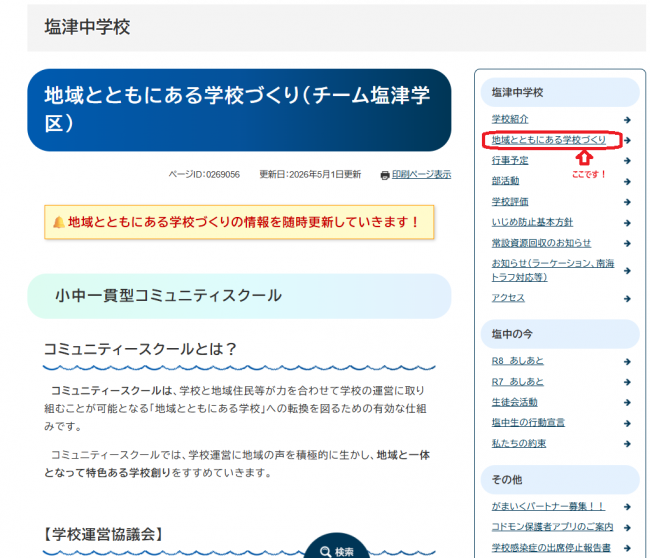Click 更新日:2026年5月1日更新 text

coord(310,175)
